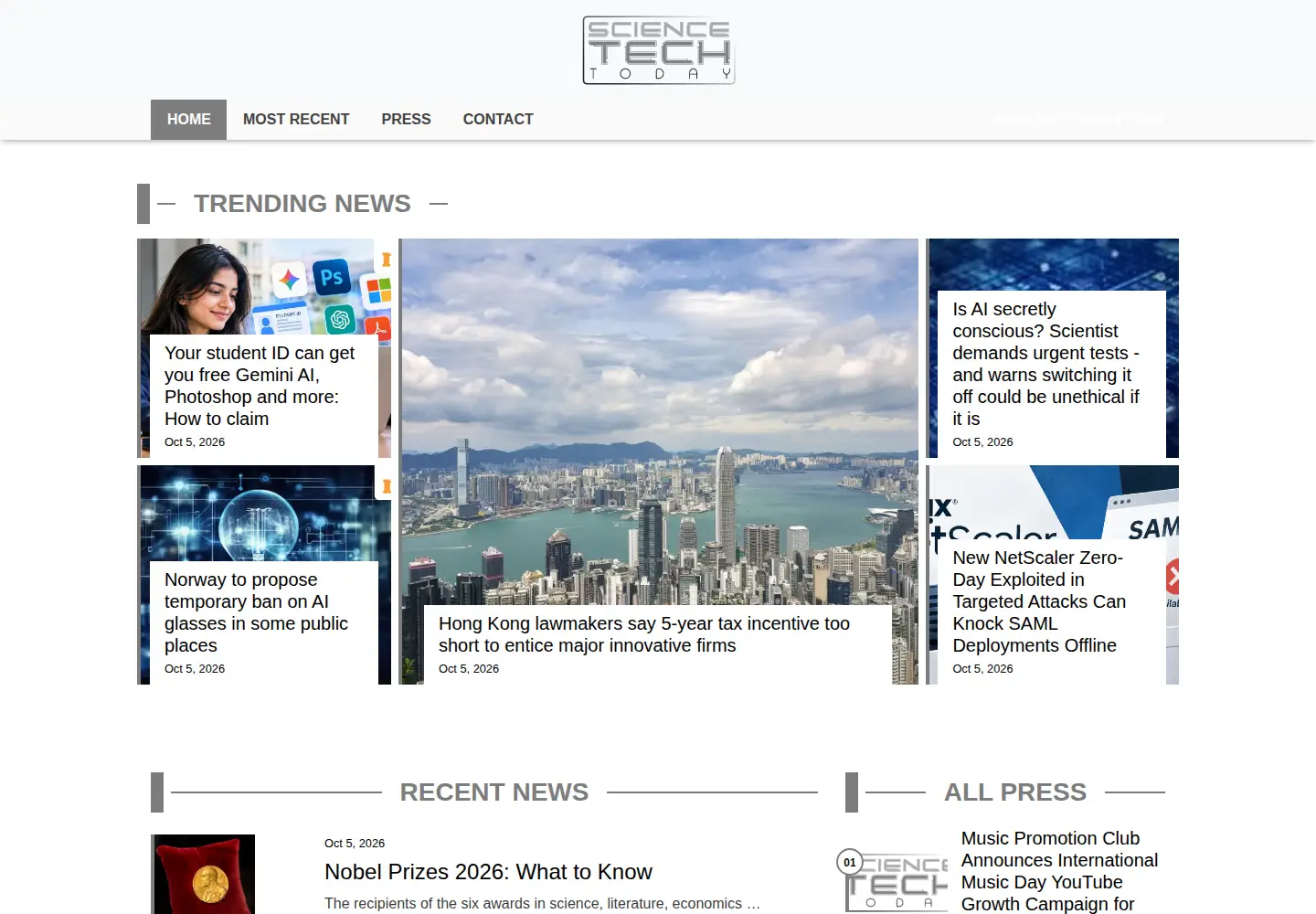
Task: Click the press item logo thumbnail numbered 01
Action: point(897,883)
